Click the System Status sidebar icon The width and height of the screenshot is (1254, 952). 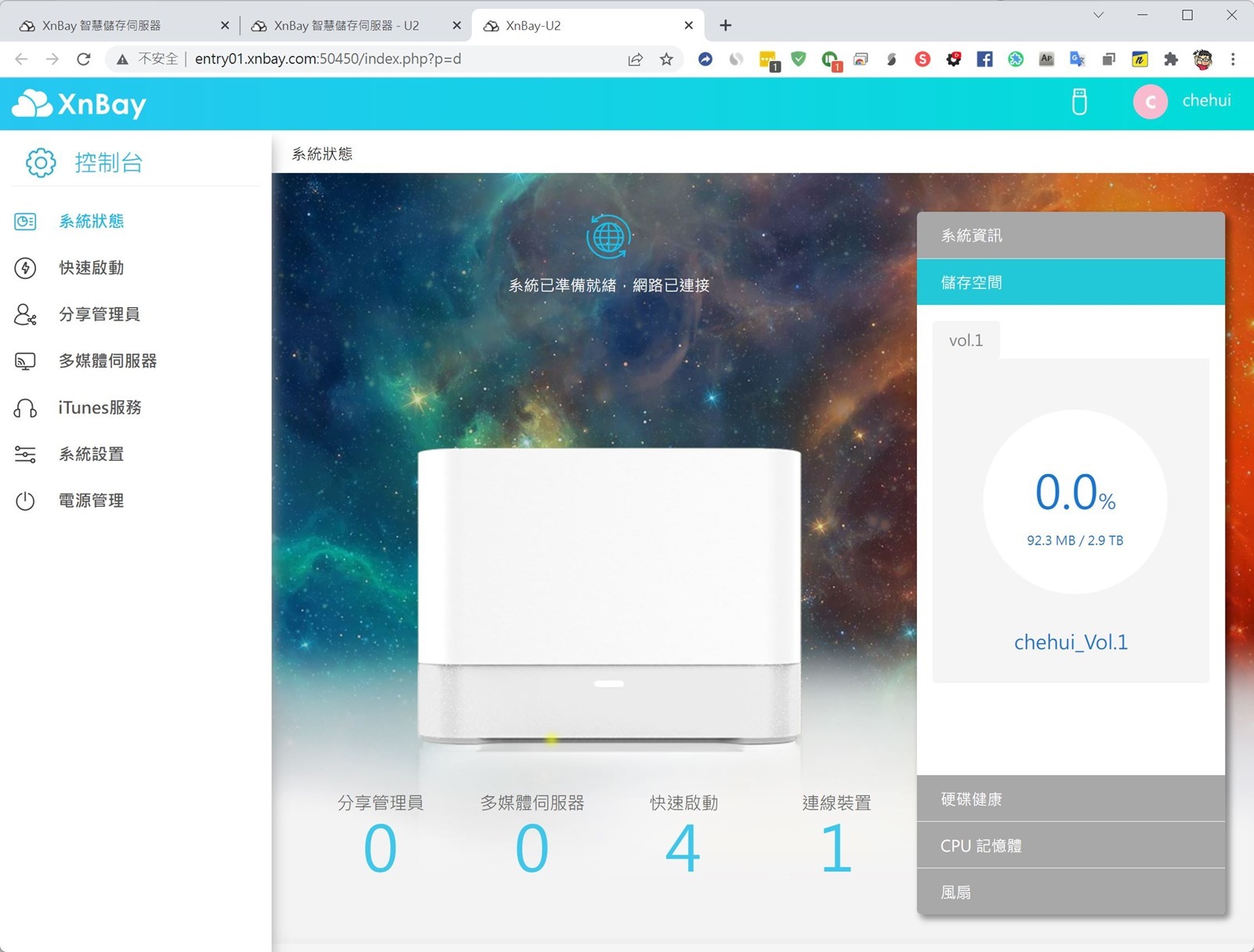25,222
